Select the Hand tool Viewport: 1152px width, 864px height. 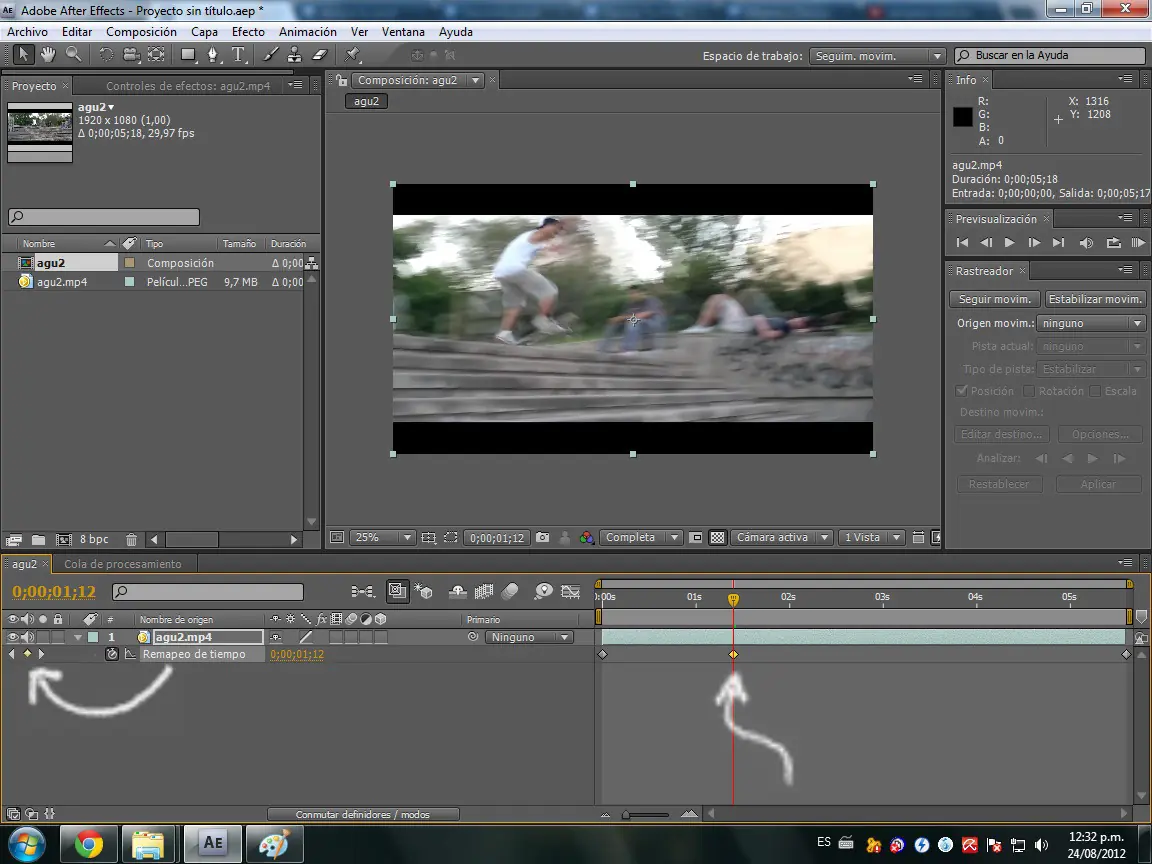coord(48,54)
